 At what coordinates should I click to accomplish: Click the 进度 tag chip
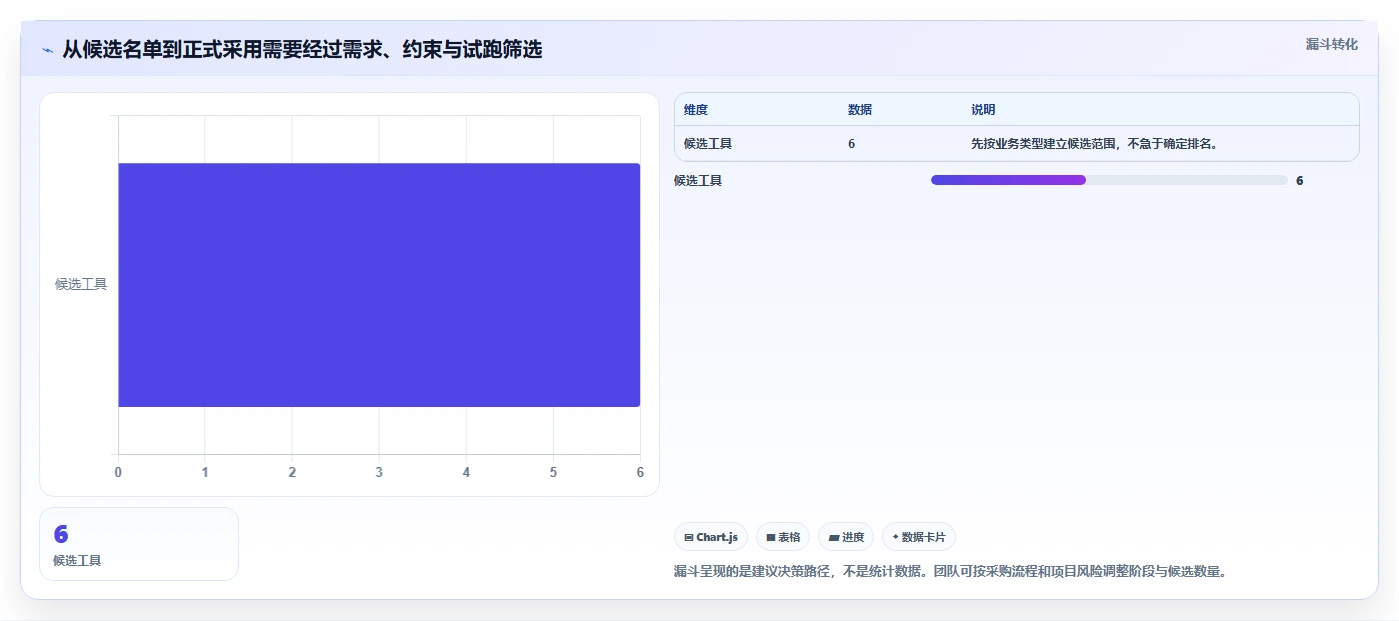point(846,537)
